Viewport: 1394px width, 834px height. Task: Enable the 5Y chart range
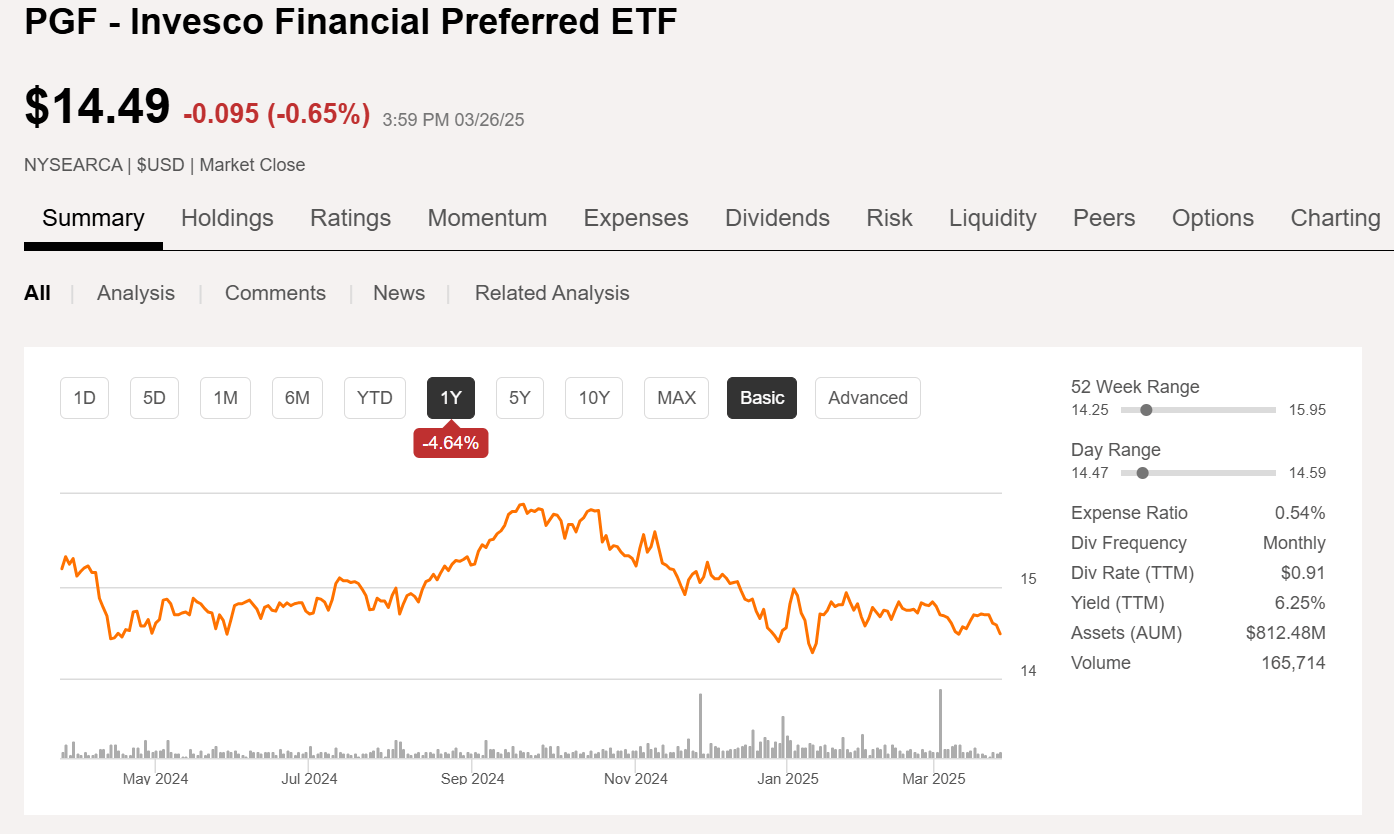point(519,397)
